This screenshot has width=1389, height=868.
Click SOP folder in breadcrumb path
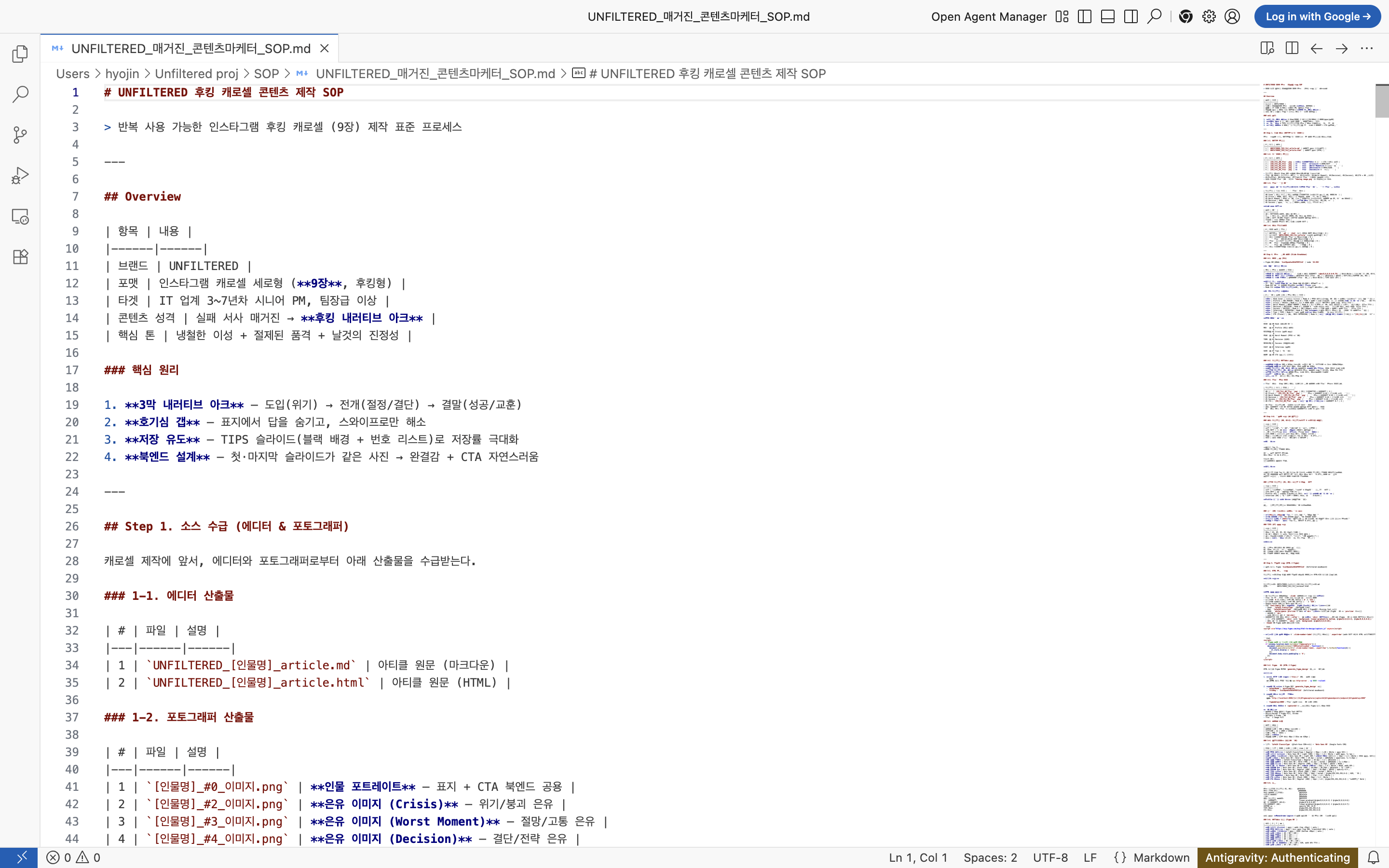266,73
